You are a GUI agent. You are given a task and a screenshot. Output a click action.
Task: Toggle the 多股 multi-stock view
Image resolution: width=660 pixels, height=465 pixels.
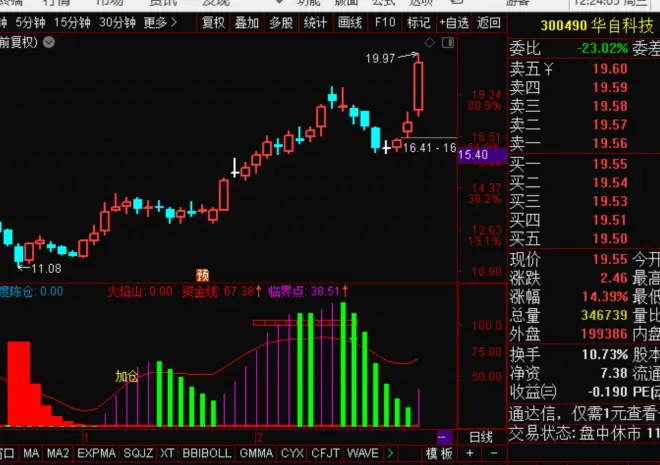coord(281,22)
